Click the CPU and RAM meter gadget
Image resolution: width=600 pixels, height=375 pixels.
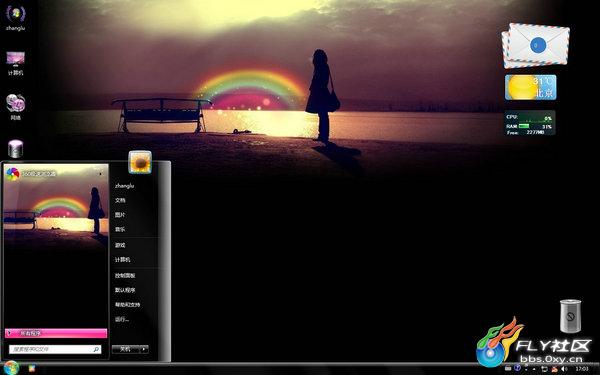pos(530,123)
